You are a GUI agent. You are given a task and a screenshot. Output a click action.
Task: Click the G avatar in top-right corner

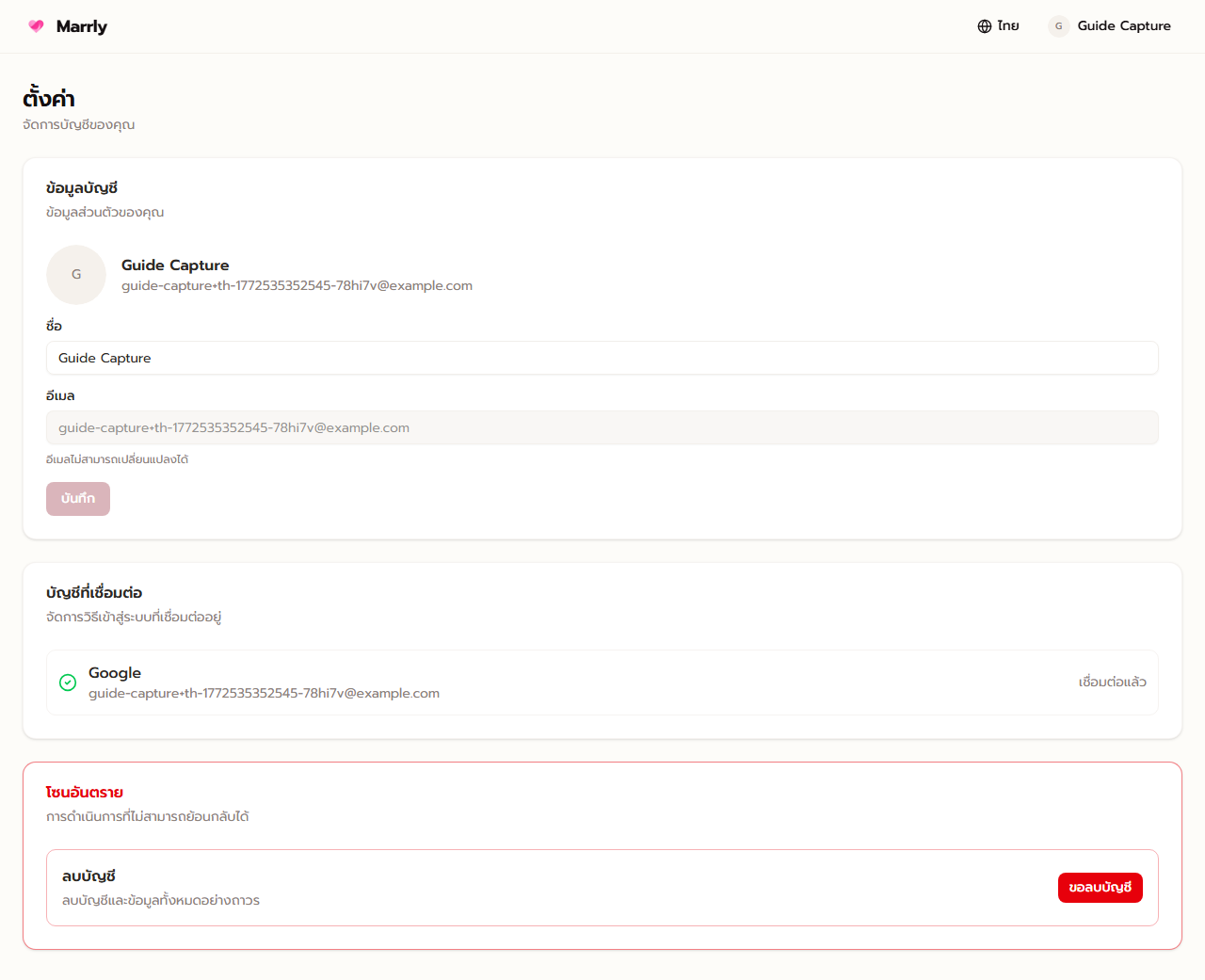[x=1057, y=26]
